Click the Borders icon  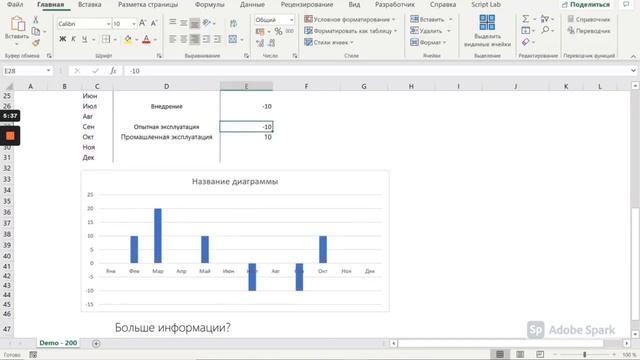[x=106, y=39]
